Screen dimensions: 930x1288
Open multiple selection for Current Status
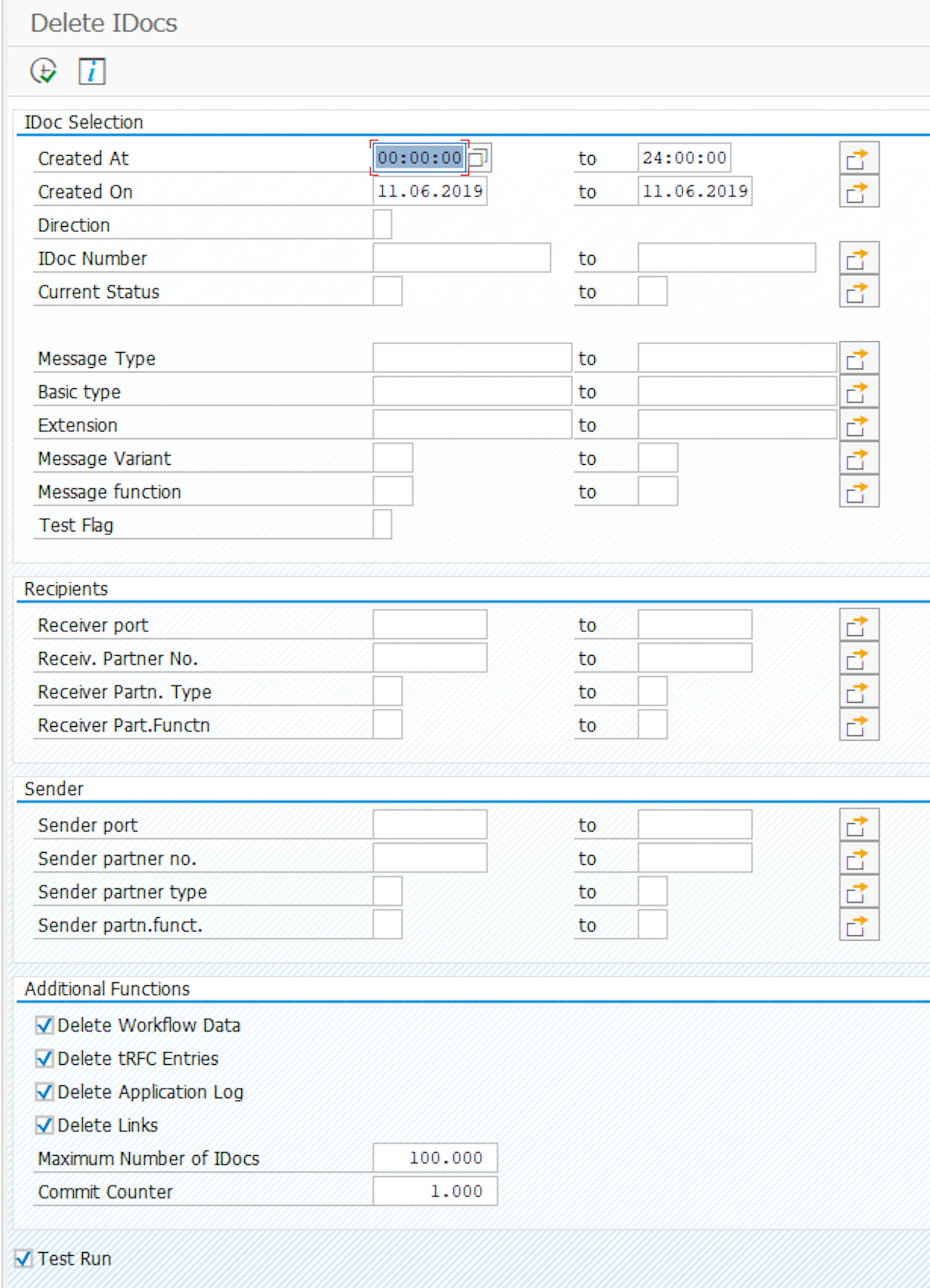(x=859, y=292)
